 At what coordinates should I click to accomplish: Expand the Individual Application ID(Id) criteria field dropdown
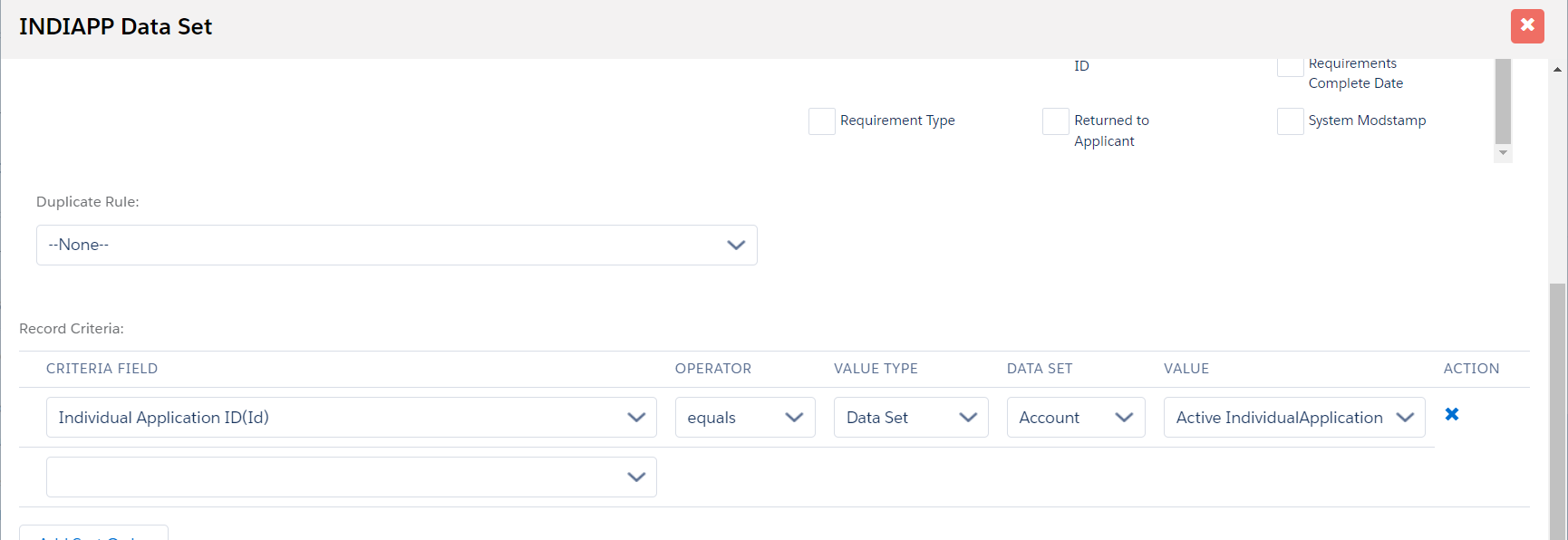click(x=351, y=418)
